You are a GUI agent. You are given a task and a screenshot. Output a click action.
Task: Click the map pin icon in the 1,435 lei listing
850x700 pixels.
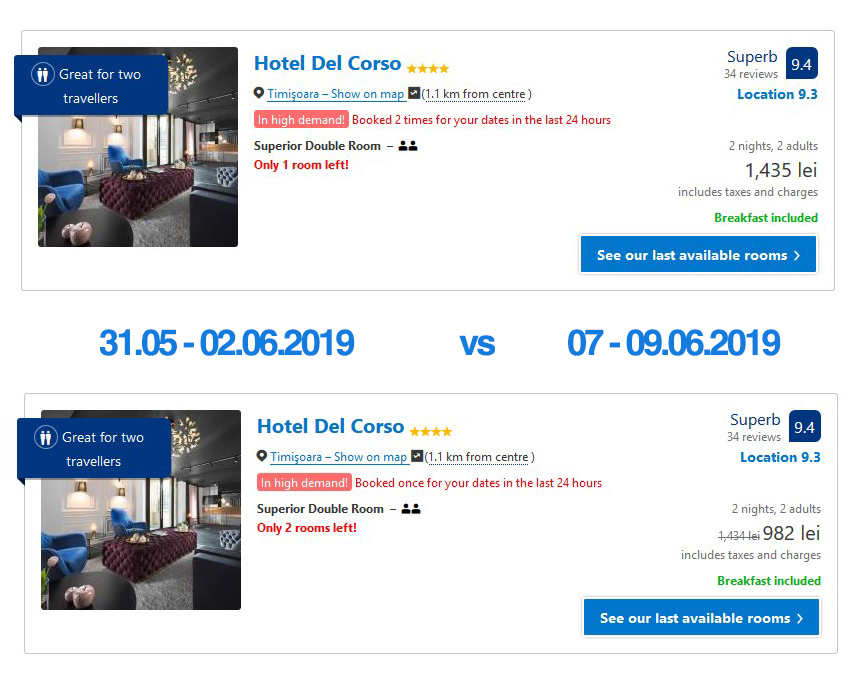coord(259,94)
